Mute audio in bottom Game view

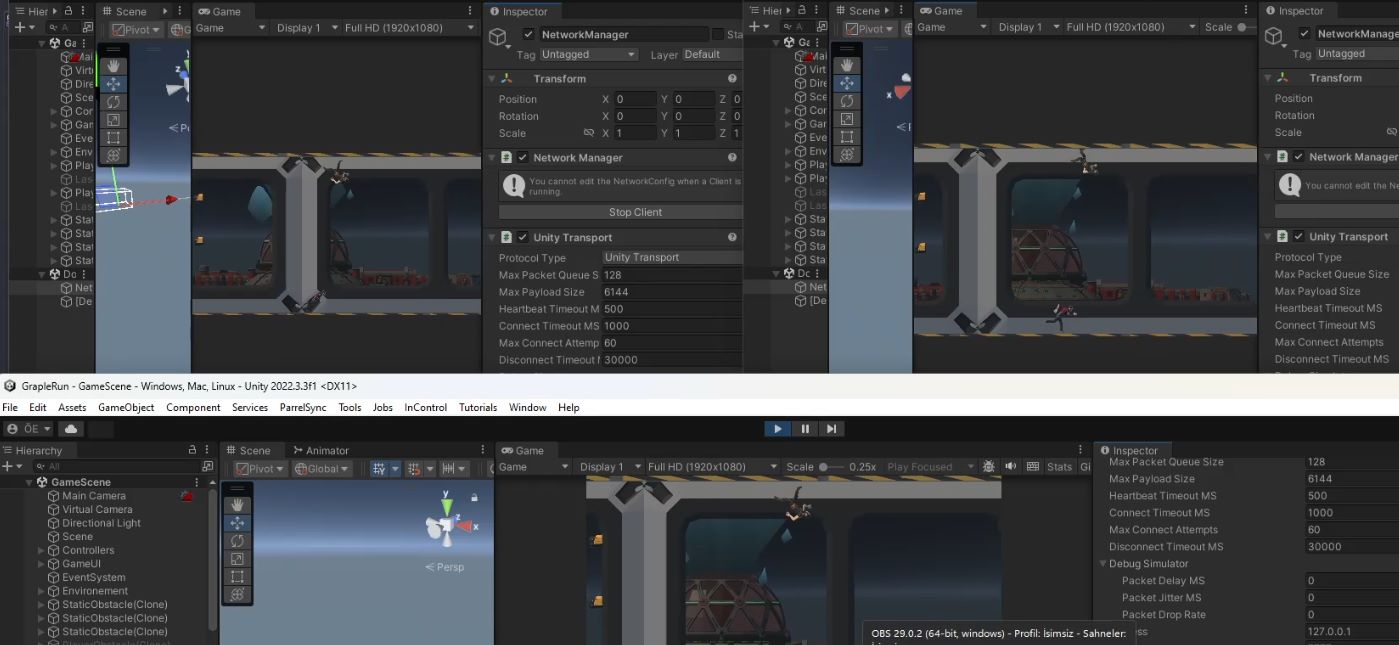pos(1011,467)
